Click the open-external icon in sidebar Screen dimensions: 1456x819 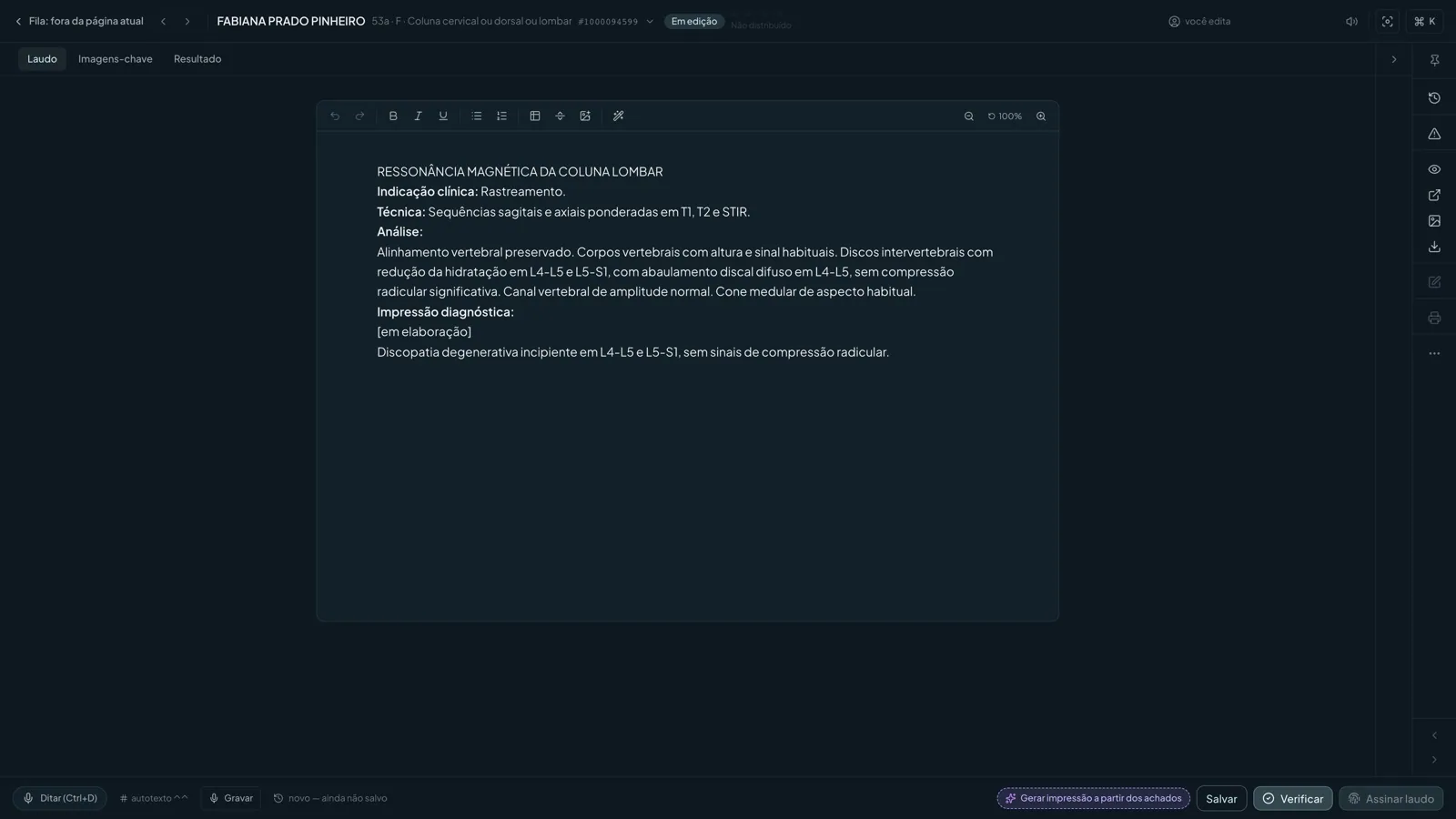pos(1434,196)
